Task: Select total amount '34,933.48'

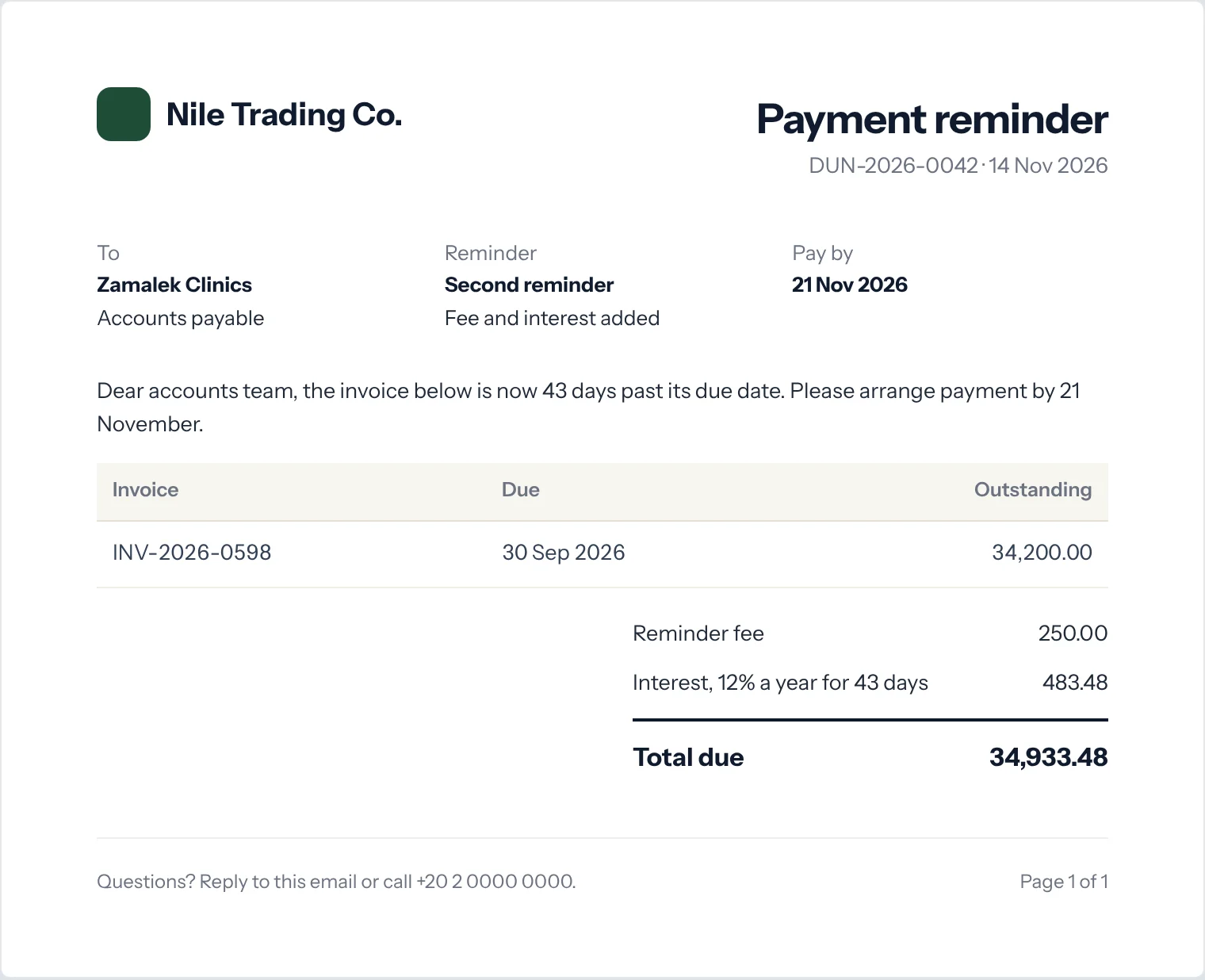Action: 1048,757
